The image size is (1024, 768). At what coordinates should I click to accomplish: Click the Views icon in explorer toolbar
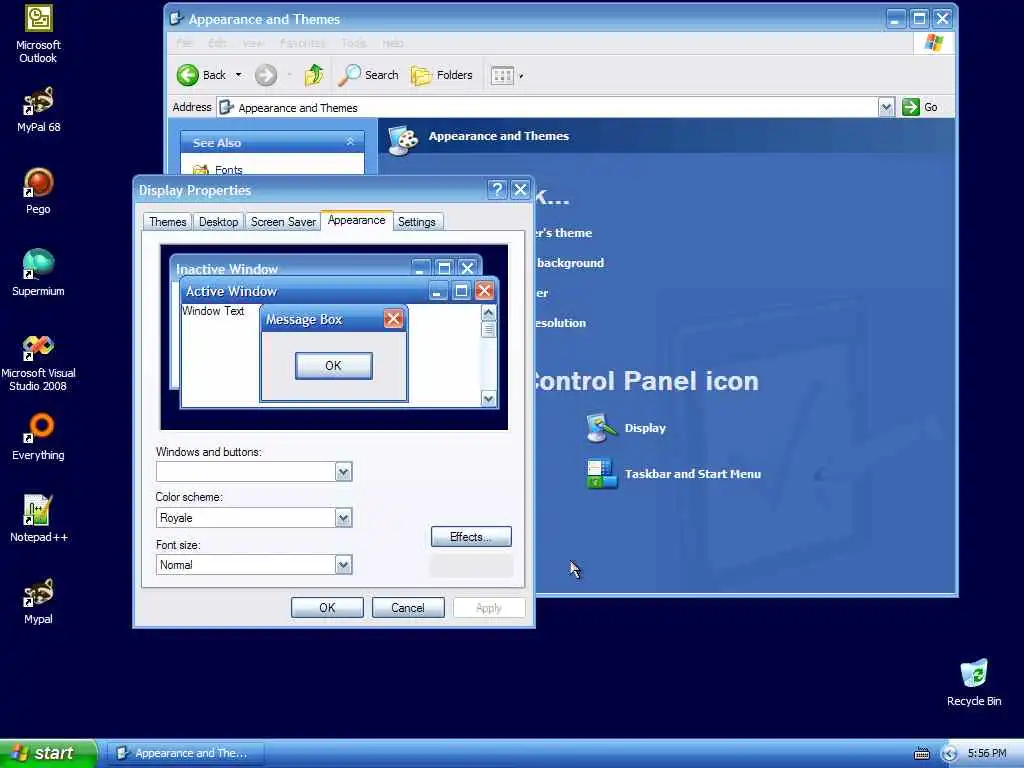pos(502,76)
